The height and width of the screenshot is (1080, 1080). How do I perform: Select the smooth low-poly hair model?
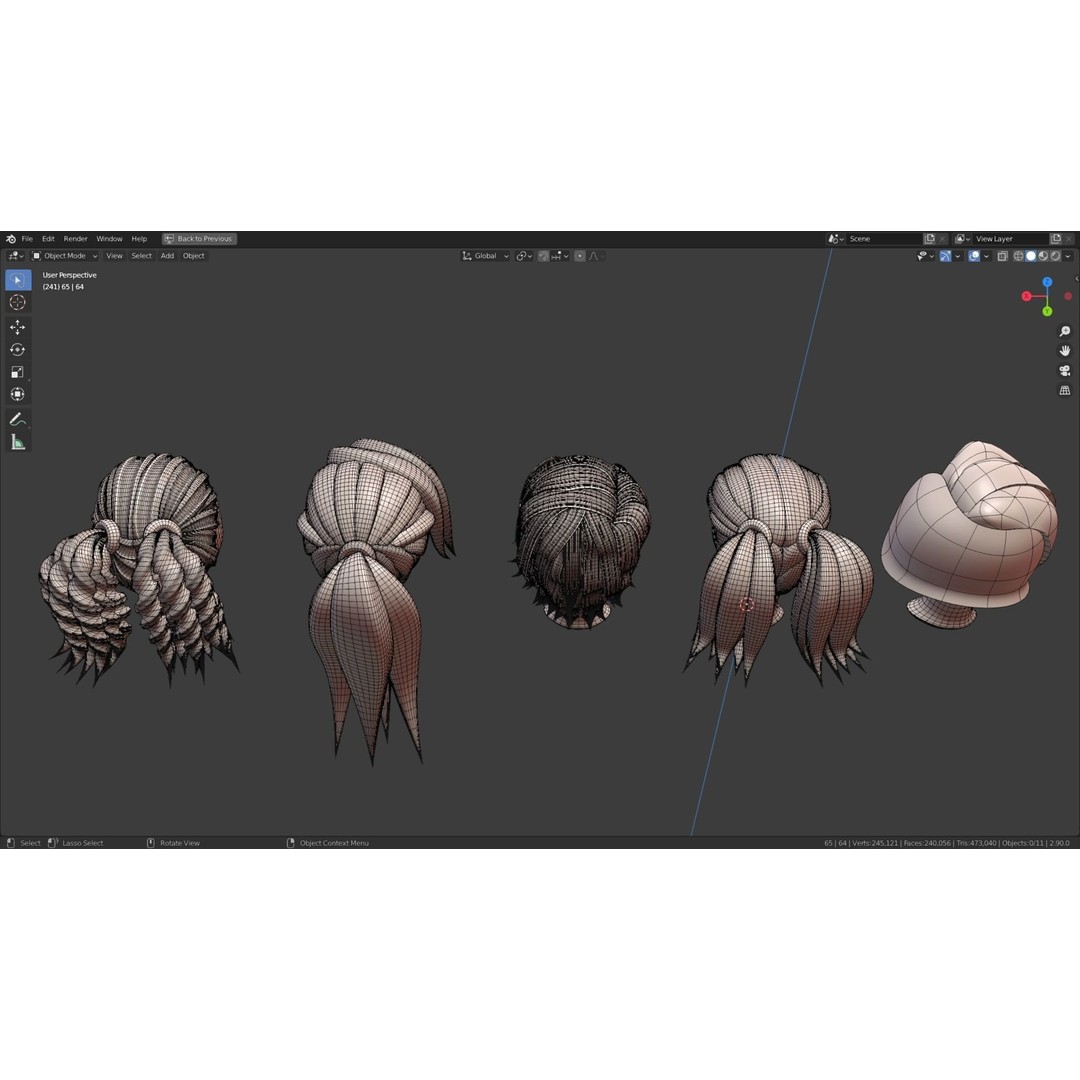[970, 534]
